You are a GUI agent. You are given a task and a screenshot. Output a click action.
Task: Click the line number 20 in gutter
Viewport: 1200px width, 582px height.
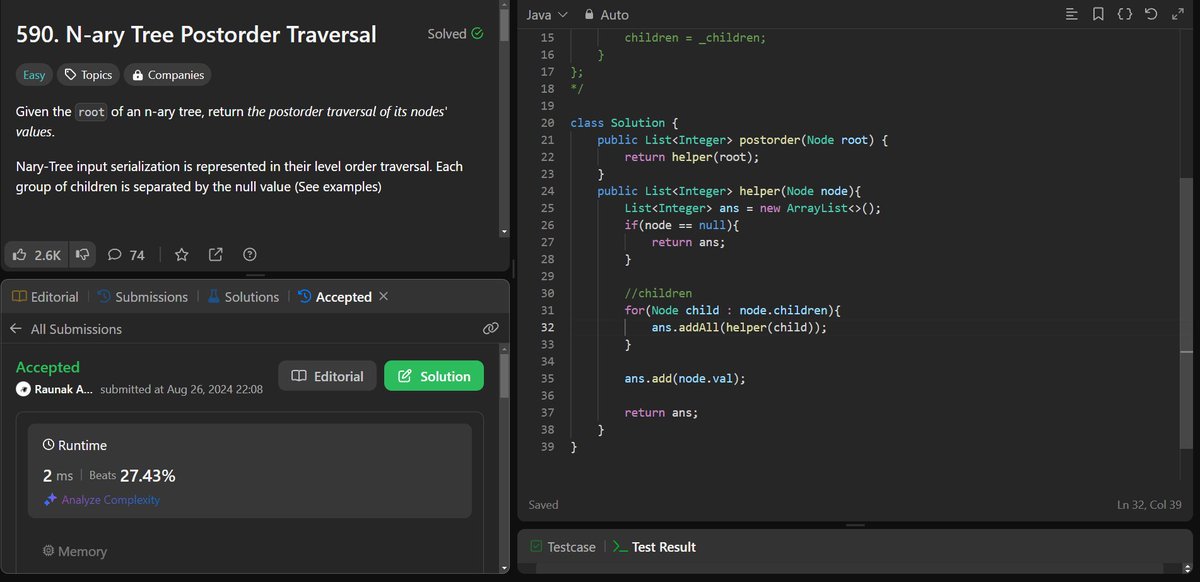pos(546,123)
